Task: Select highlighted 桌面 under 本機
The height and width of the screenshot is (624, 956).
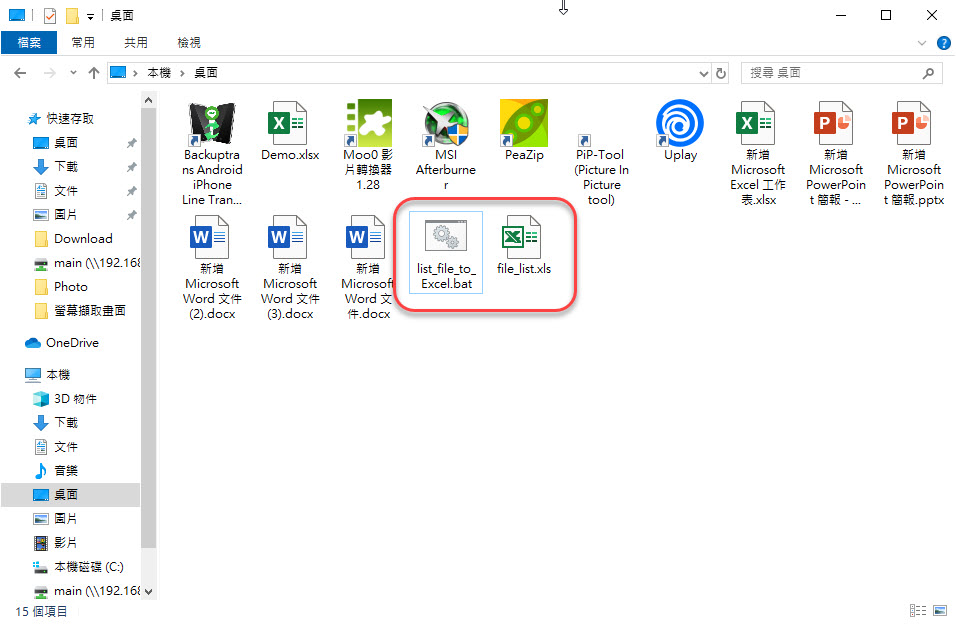Action: click(x=71, y=495)
